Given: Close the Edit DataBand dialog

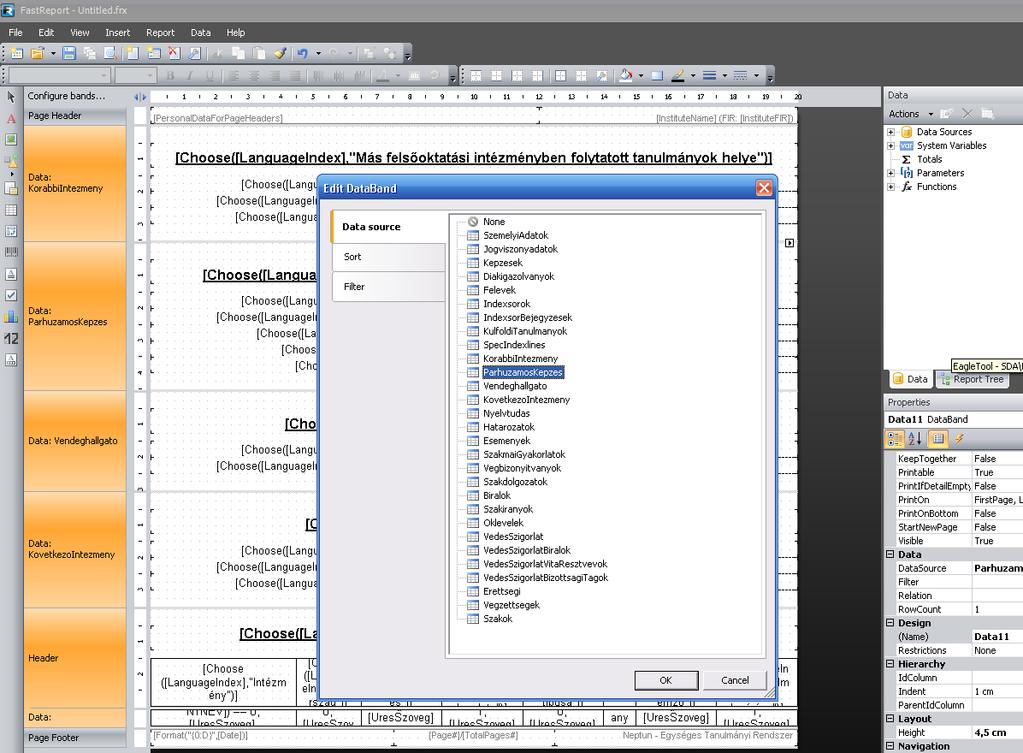Looking at the screenshot, I should pyautogui.click(x=764, y=189).
